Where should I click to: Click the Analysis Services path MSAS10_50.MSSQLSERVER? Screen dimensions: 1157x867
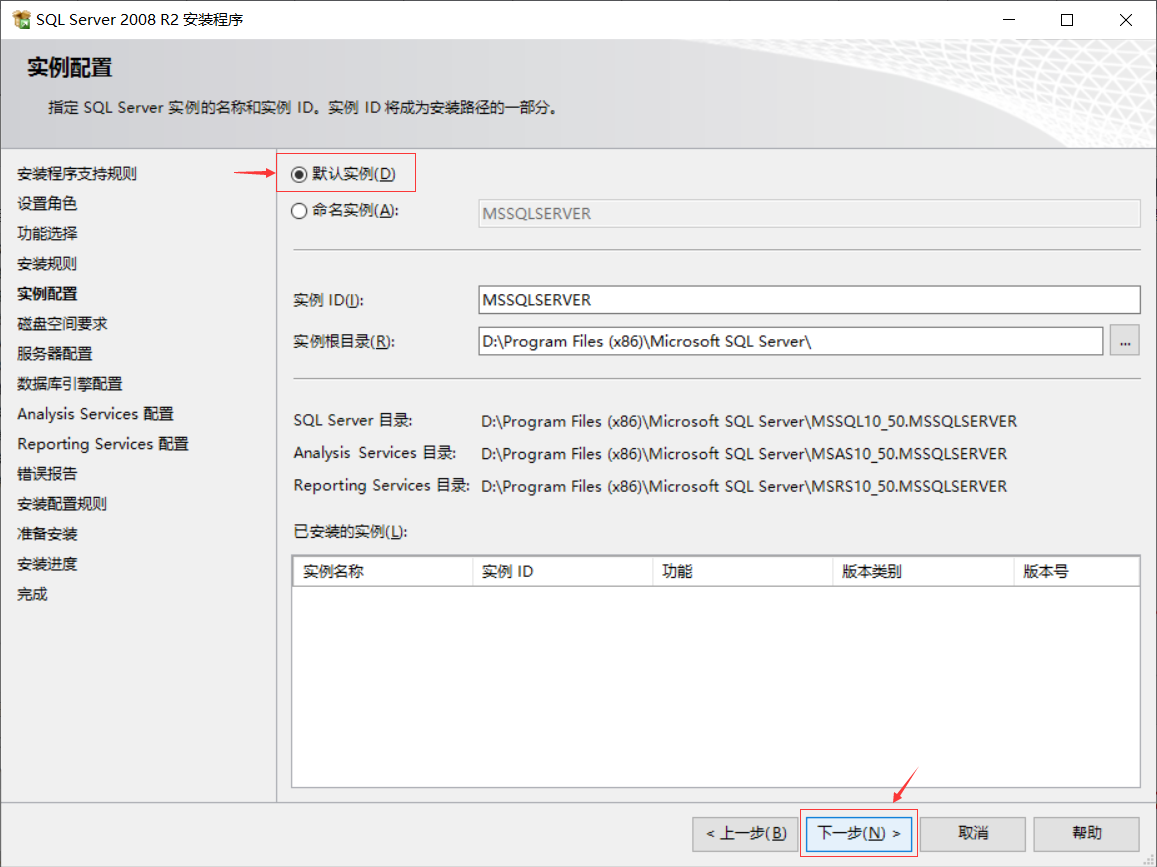pos(744,454)
